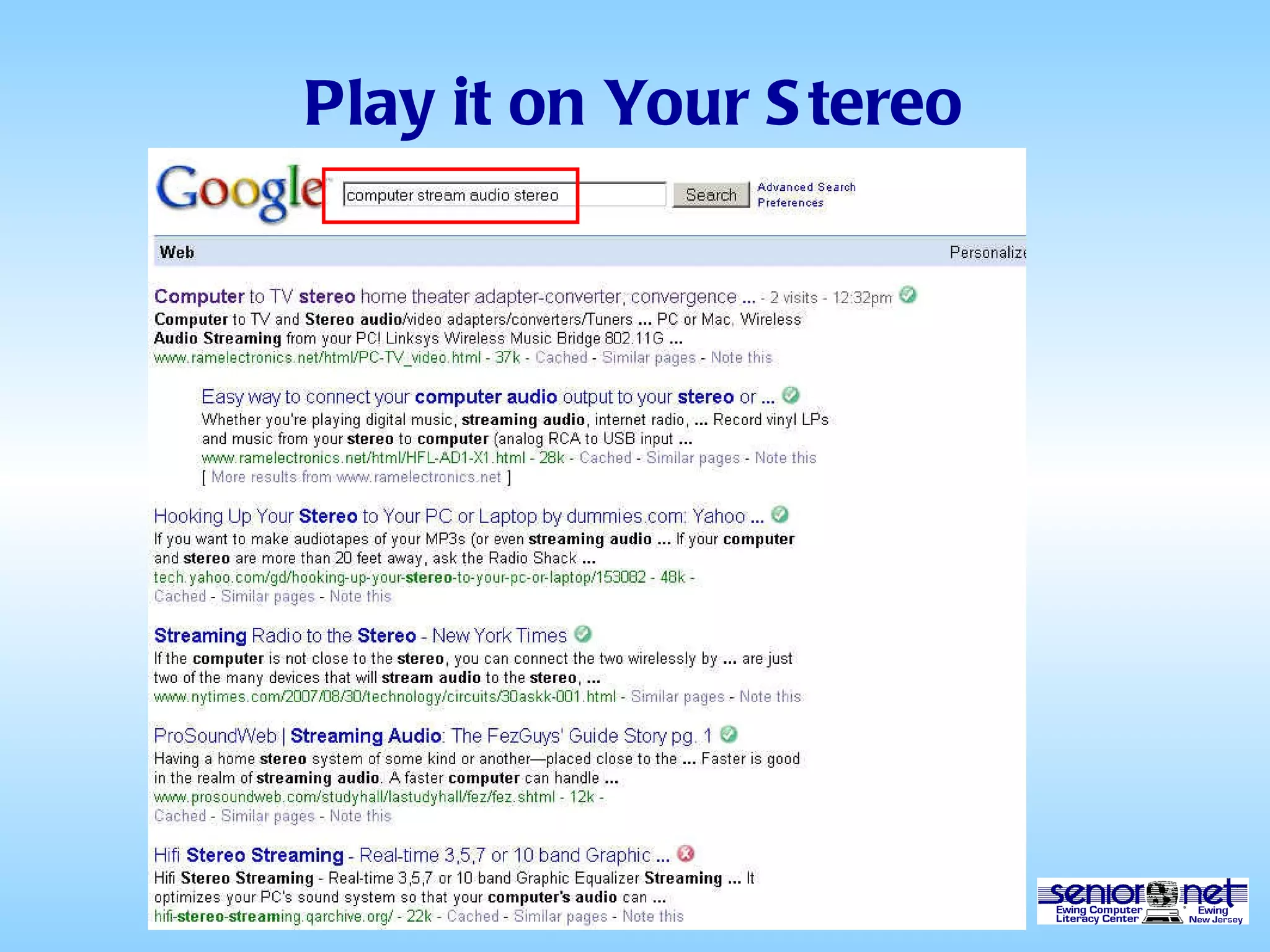
Task: Click Note this for PC-TV_video.html result
Action: coord(741,358)
